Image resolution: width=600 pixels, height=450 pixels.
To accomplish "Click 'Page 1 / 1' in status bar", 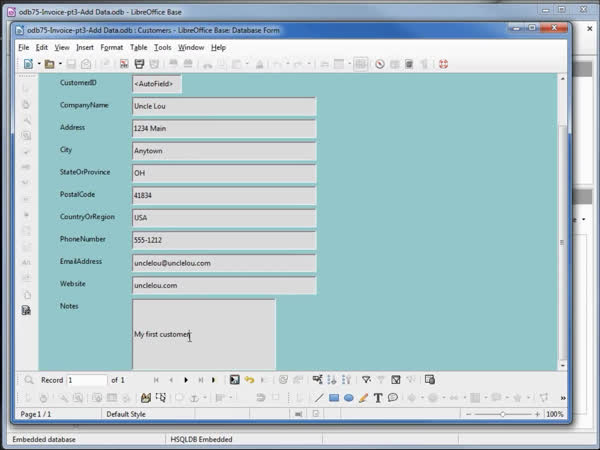I will (x=36, y=414).
